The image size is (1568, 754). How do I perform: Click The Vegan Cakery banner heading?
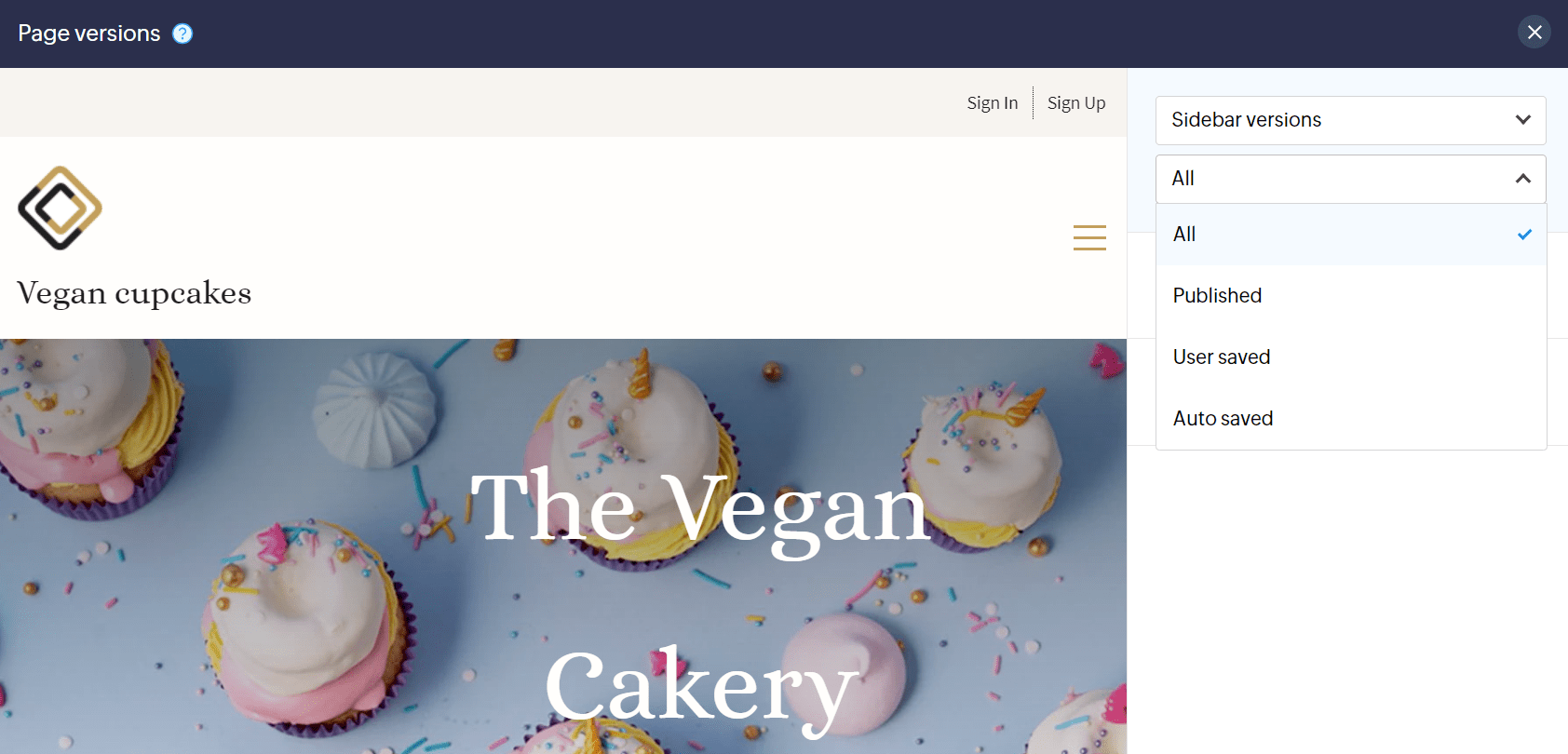[x=701, y=596]
